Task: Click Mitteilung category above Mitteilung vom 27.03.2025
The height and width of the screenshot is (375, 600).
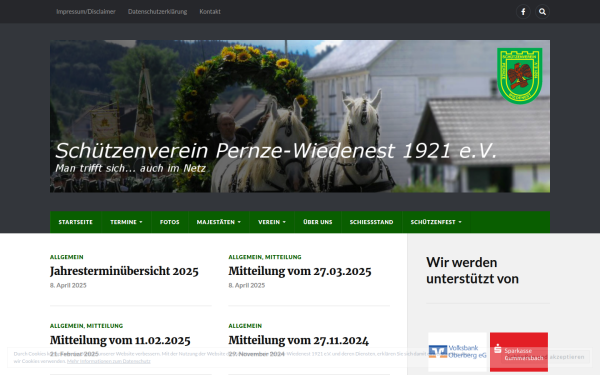Action: coord(283,257)
